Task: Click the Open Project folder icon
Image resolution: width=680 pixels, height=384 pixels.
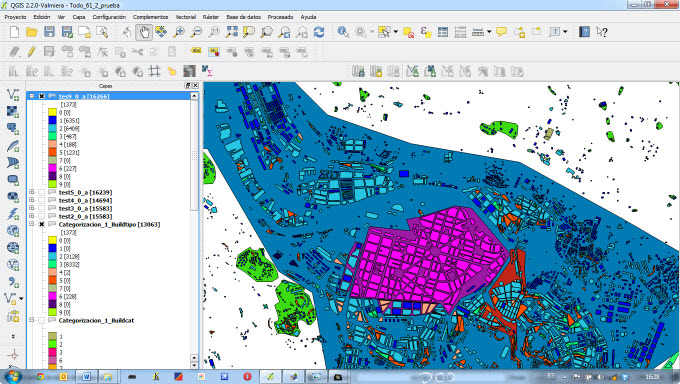Action: point(32,32)
